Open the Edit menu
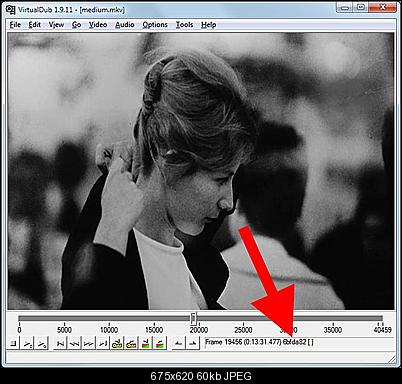 click(x=35, y=25)
